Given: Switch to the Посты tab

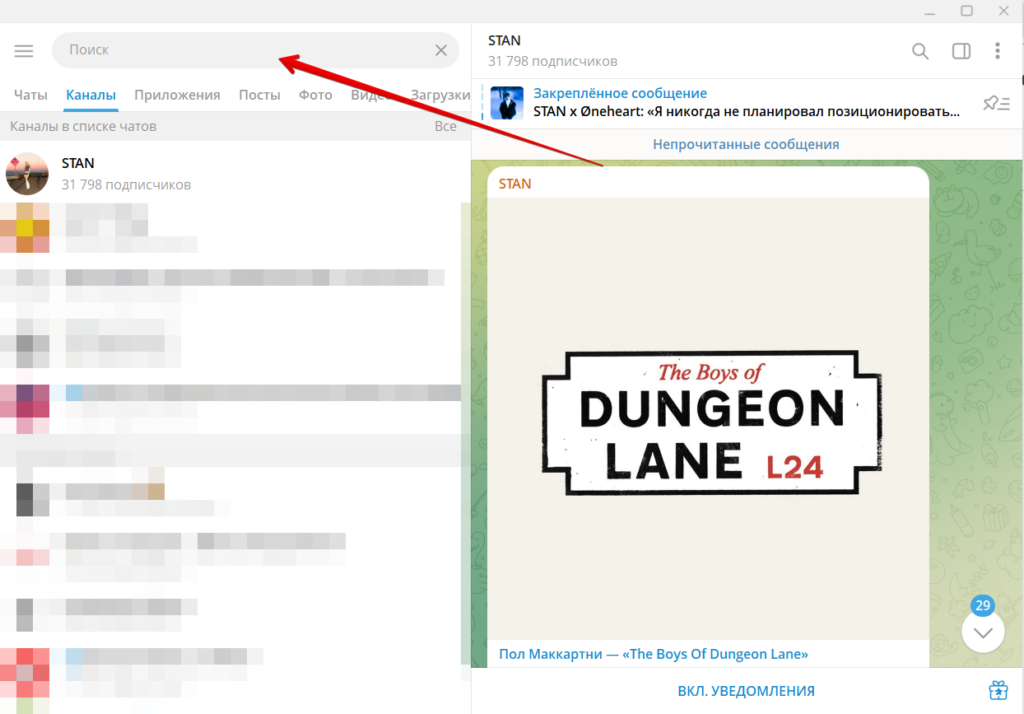Looking at the screenshot, I should point(259,95).
